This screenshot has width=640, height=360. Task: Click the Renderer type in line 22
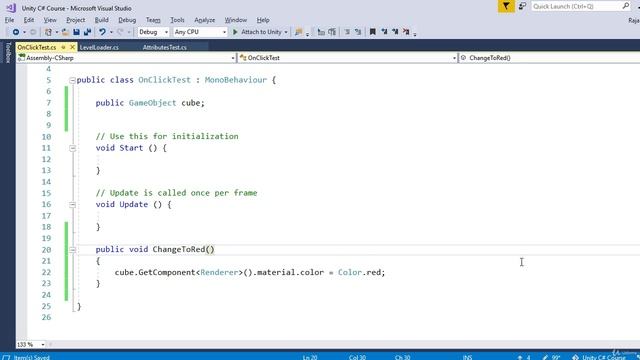(x=219, y=272)
